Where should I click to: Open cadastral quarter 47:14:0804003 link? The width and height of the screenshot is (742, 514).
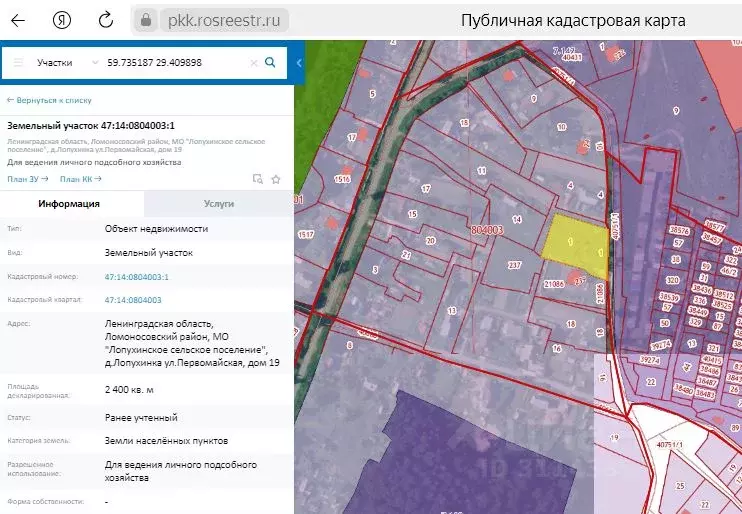(x=133, y=300)
